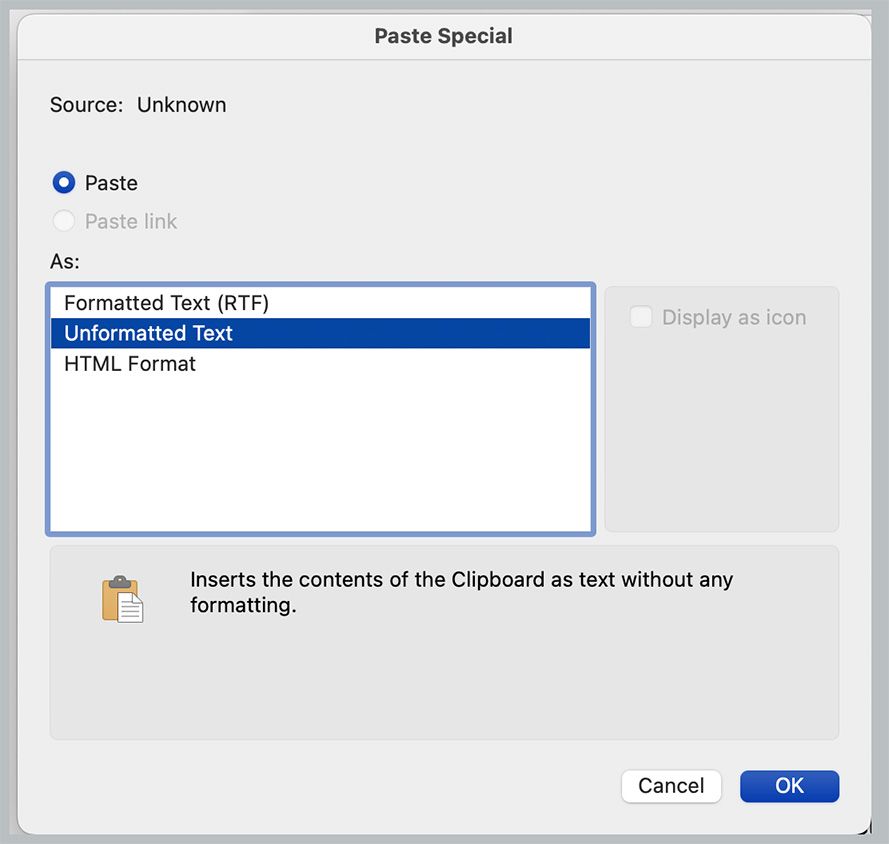Enable the Display as icon checkbox
This screenshot has height=844, width=889.
(x=640, y=317)
